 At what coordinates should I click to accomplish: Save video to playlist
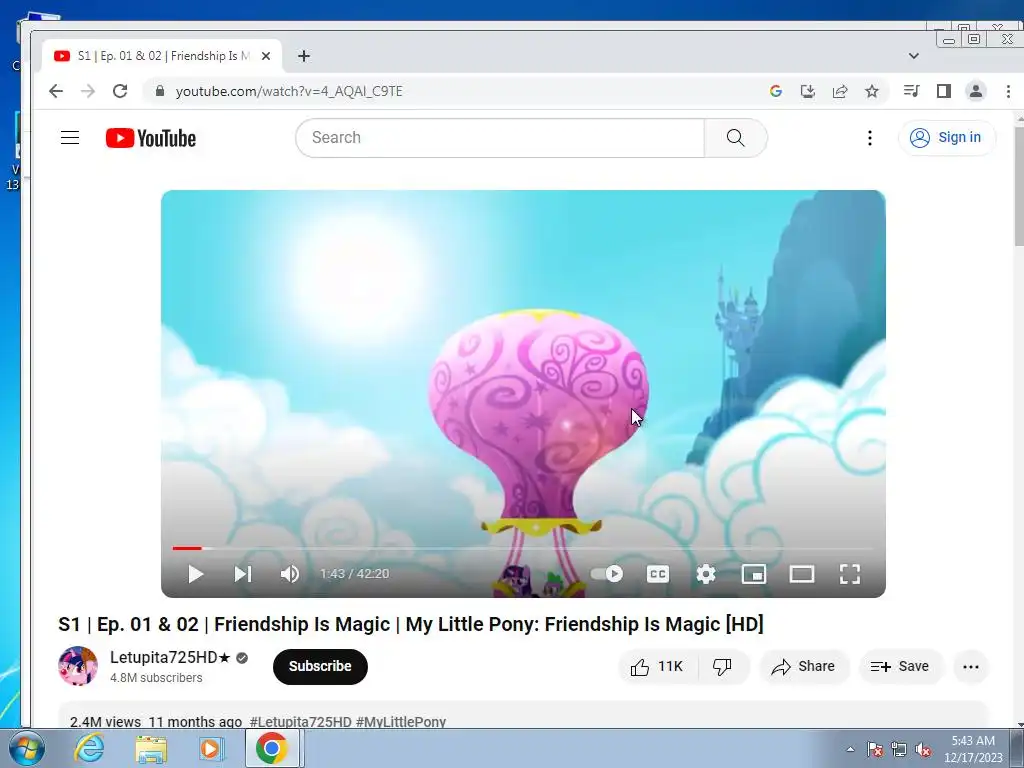(x=900, y=666)
